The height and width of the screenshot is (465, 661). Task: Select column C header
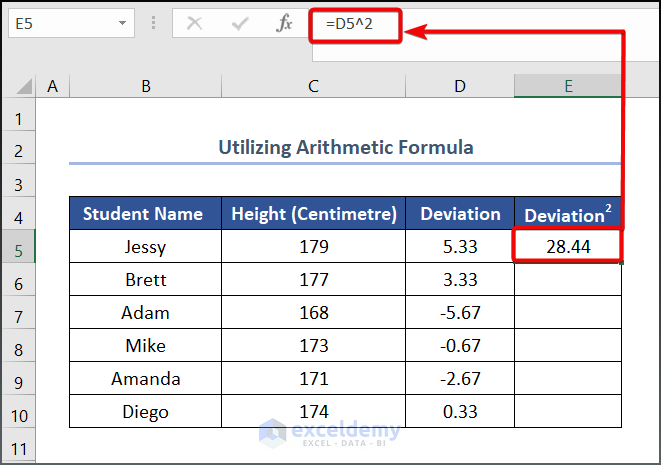313,87
